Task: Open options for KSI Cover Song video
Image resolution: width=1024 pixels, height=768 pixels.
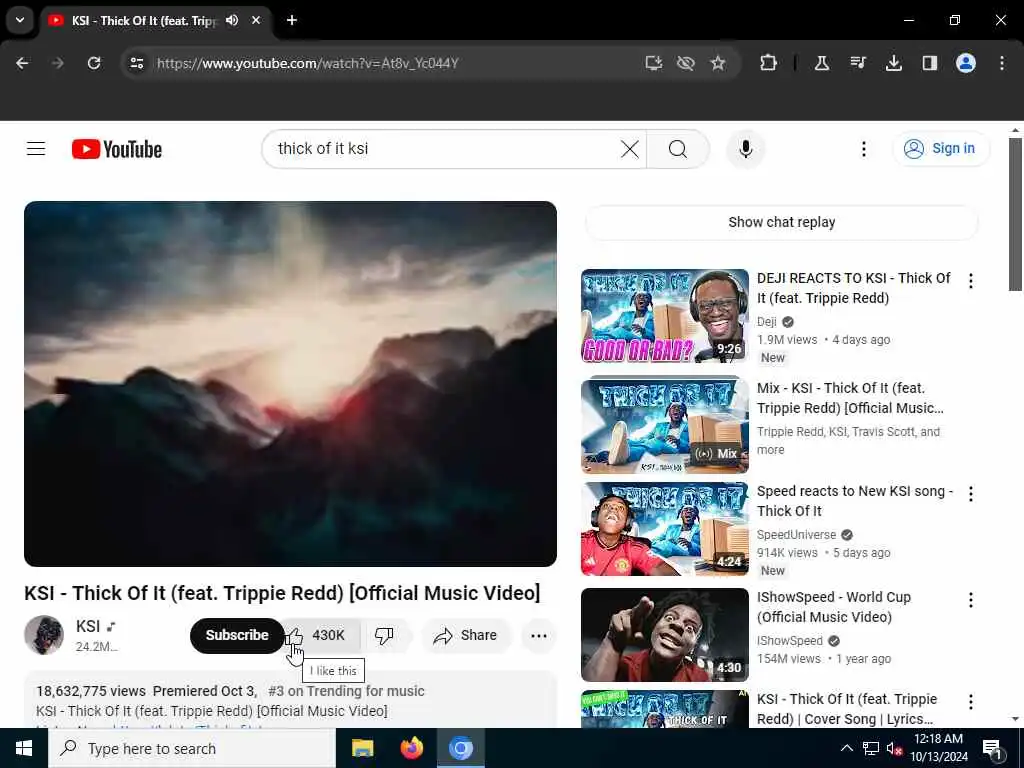Action: pyautogui.click(x=970, y=701)
